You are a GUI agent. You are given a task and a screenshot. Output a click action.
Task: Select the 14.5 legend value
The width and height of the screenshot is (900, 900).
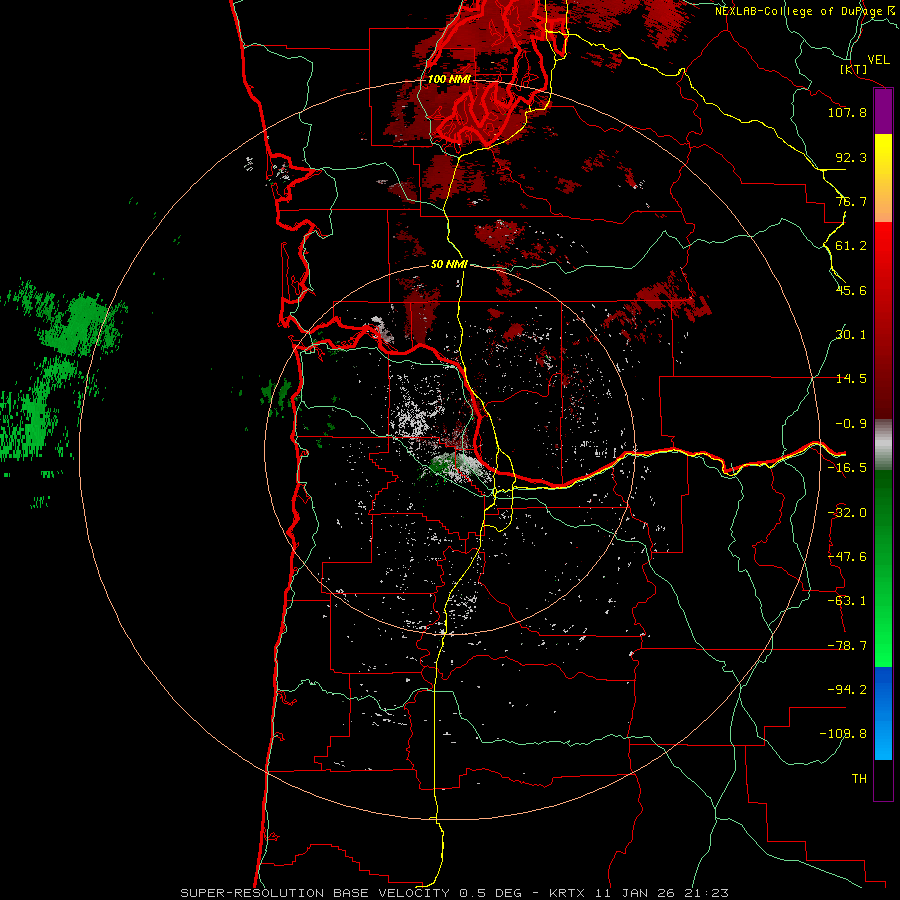[x=851, y=379]
